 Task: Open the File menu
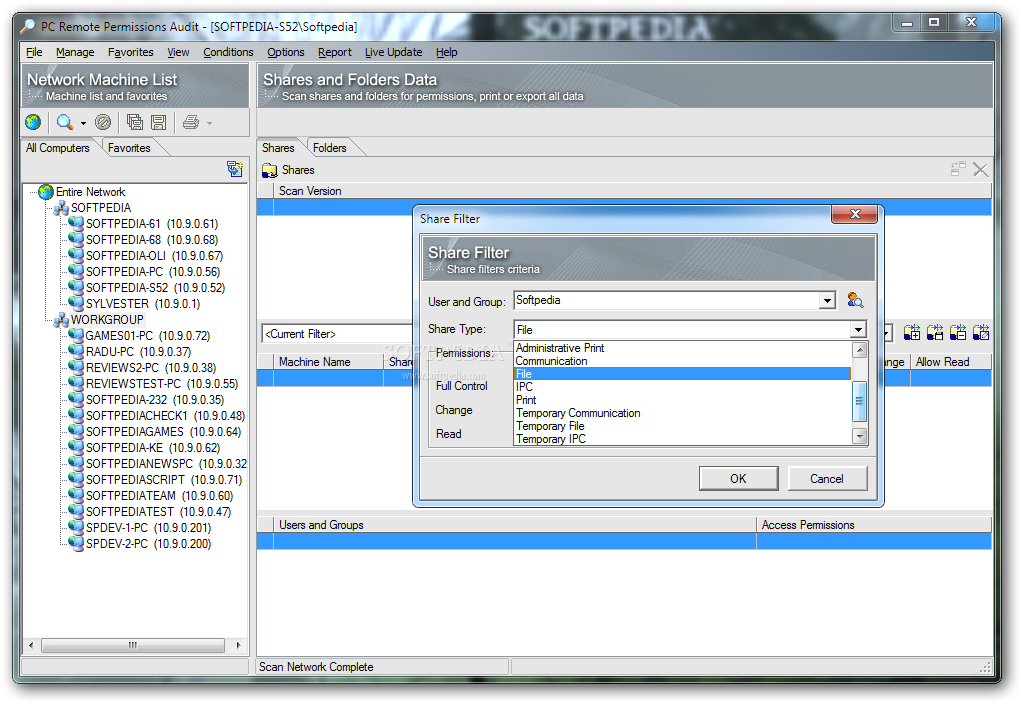coord(34,52)
